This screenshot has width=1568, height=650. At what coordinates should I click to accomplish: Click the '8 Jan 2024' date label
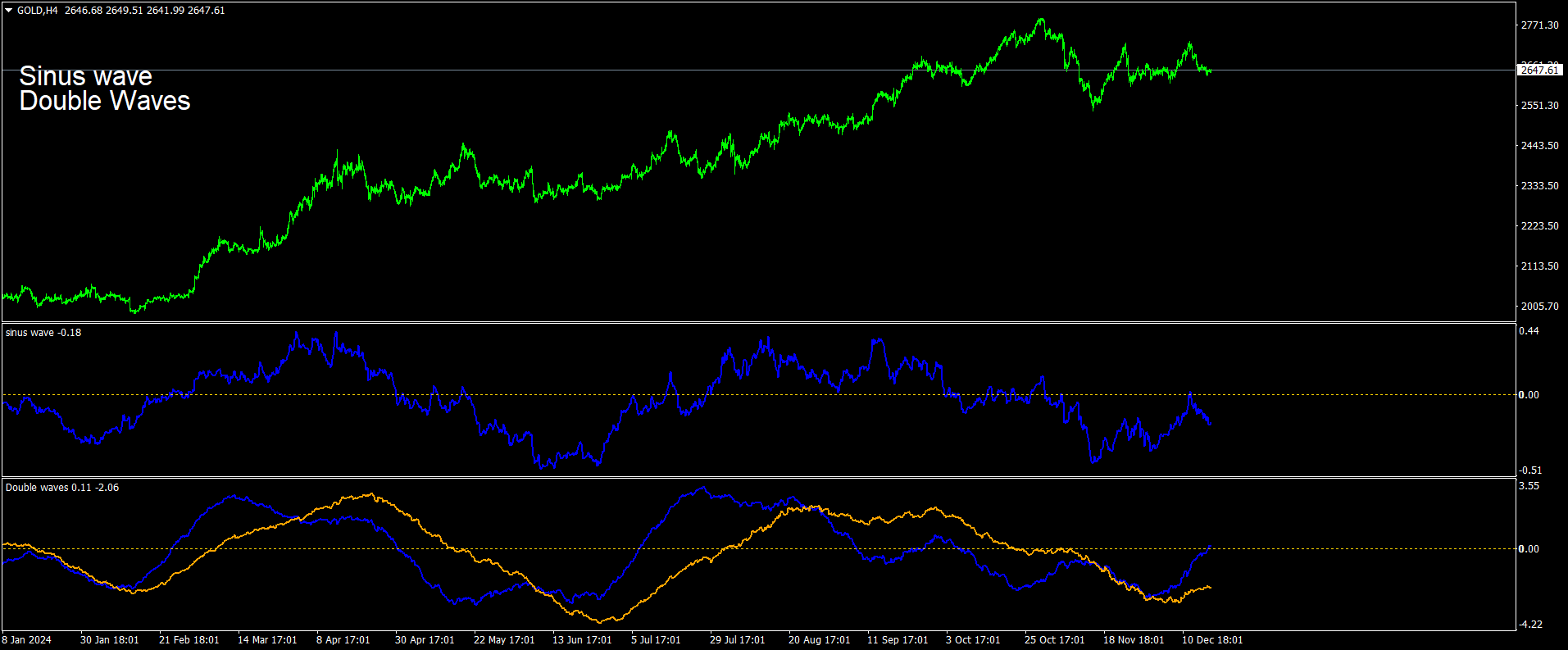tap(27, 640)
